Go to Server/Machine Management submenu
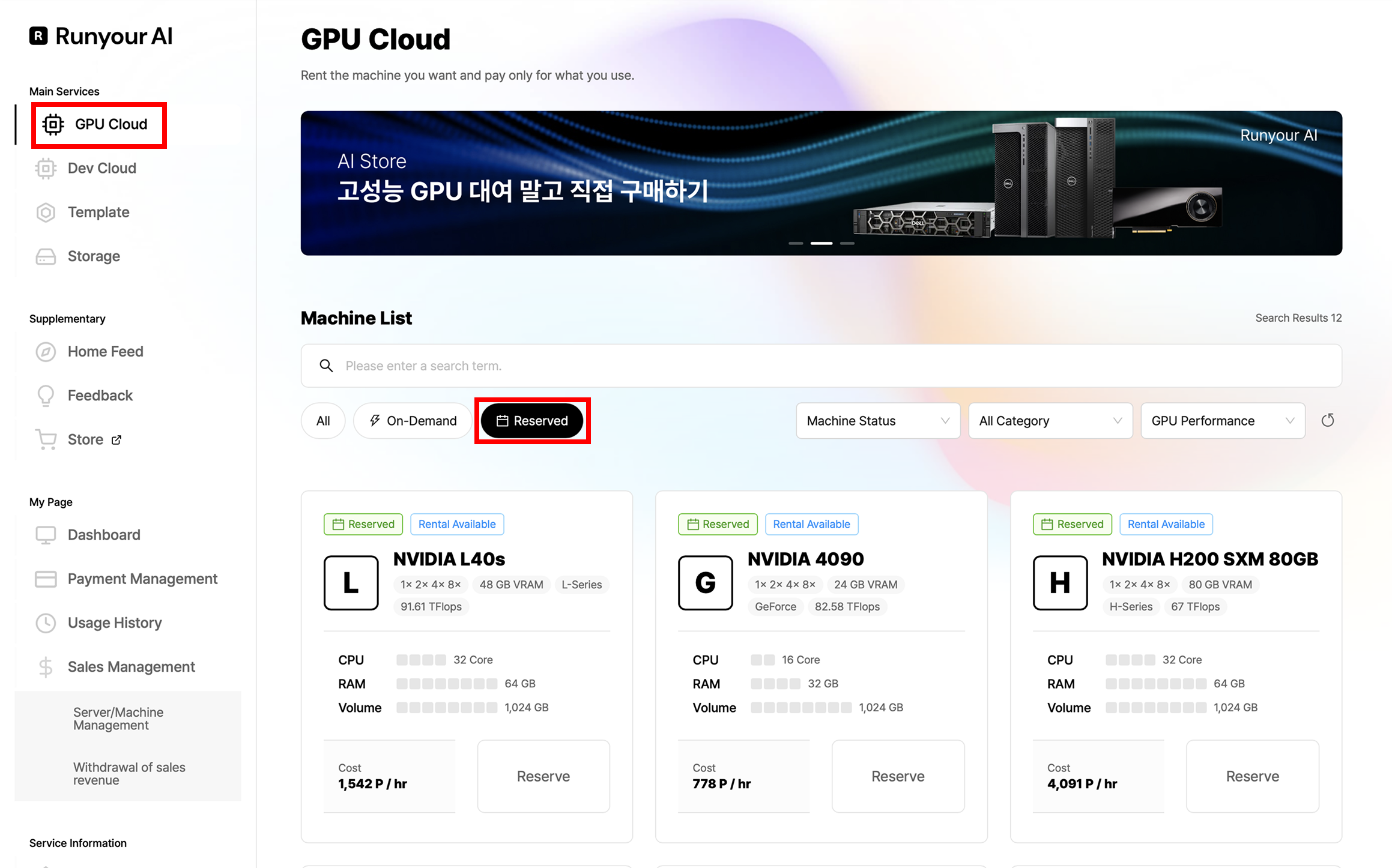 point(118,719)
